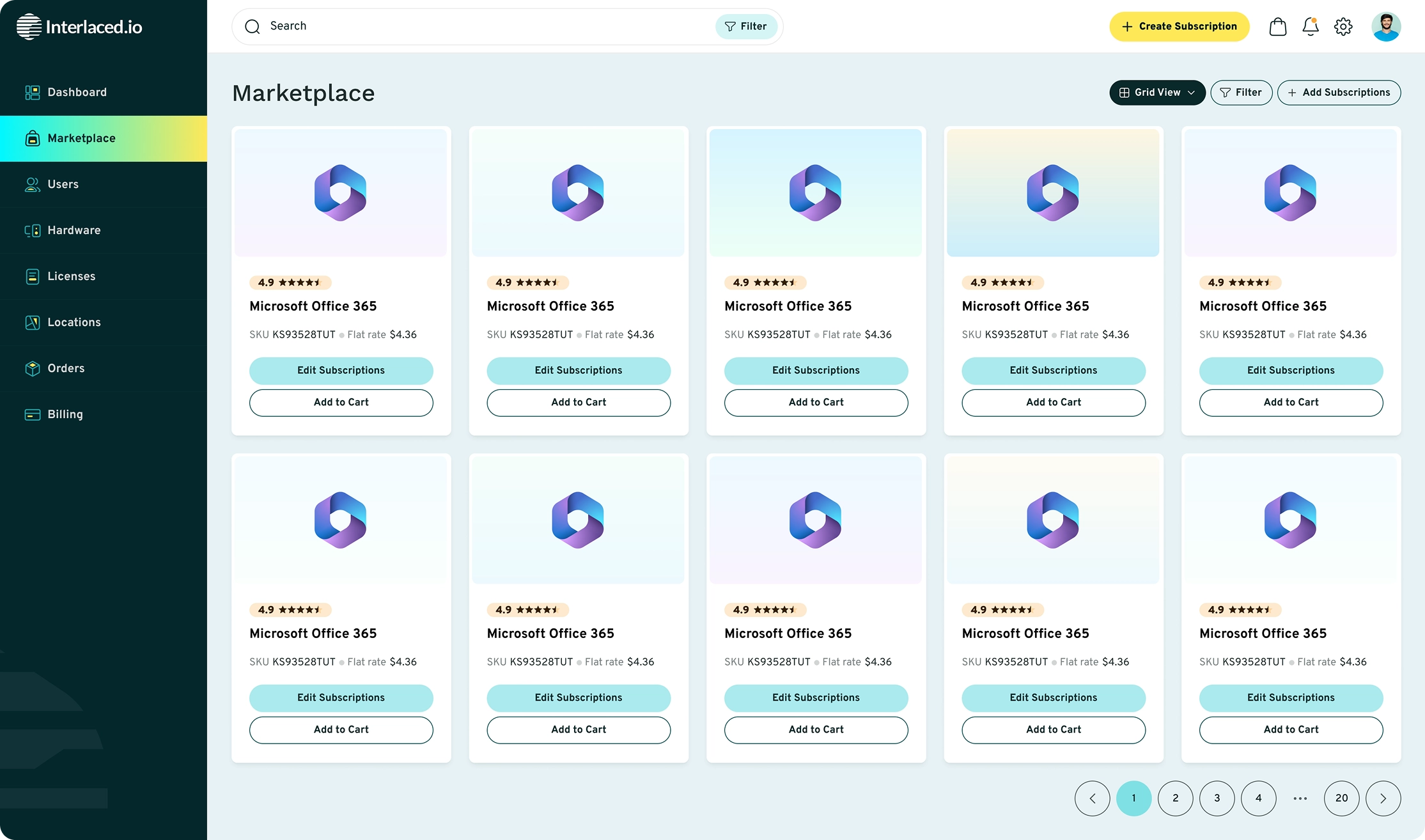Open the settings gear icon

1343,26
